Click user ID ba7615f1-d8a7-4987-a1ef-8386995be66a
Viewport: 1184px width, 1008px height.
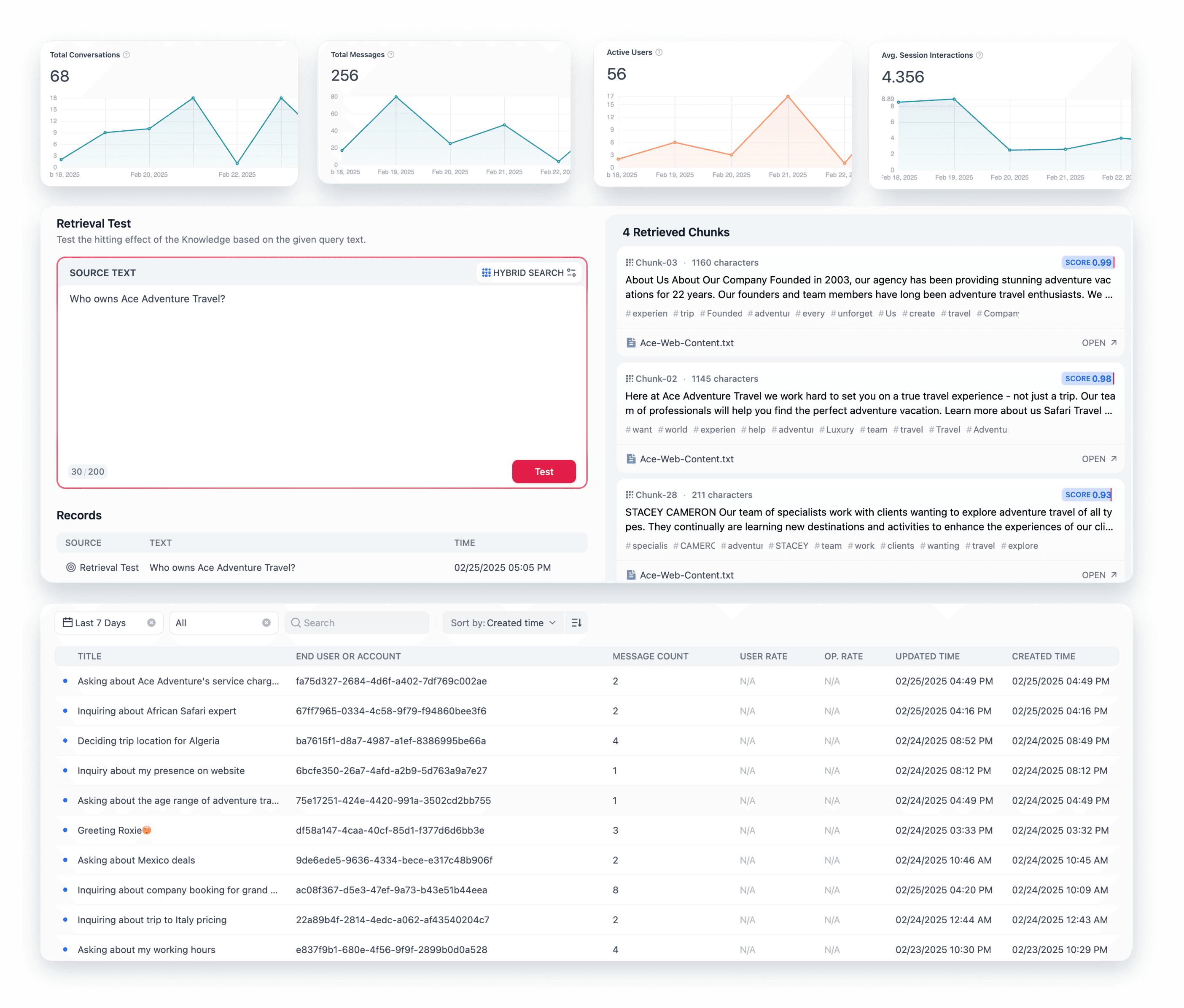coord(391,741)
